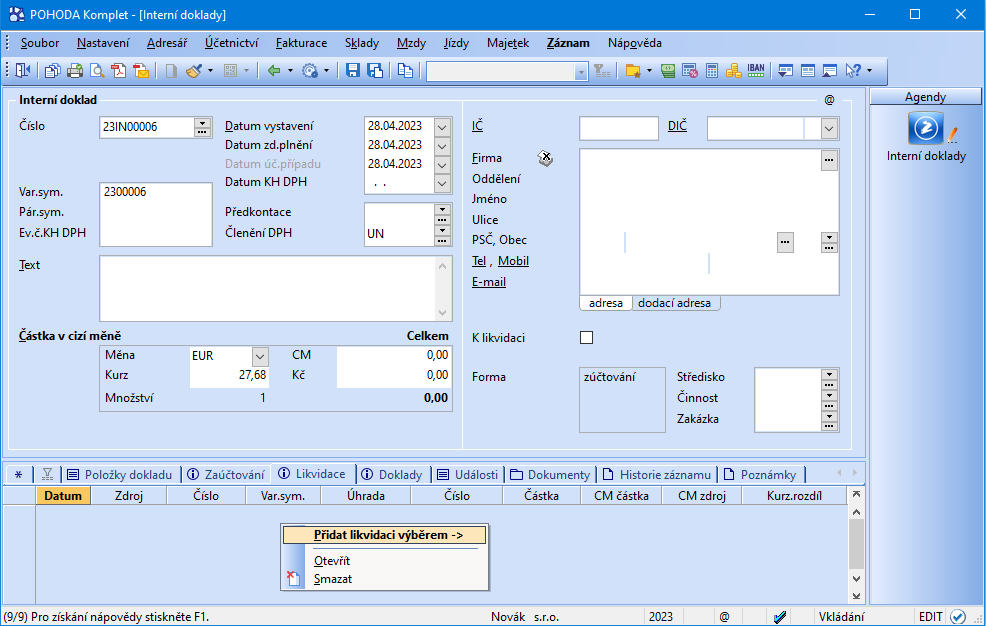Viewport: 986px width, 626px height.
Task: Click the broom clean-up toolbar icon
Action: (x=194, y=70)
